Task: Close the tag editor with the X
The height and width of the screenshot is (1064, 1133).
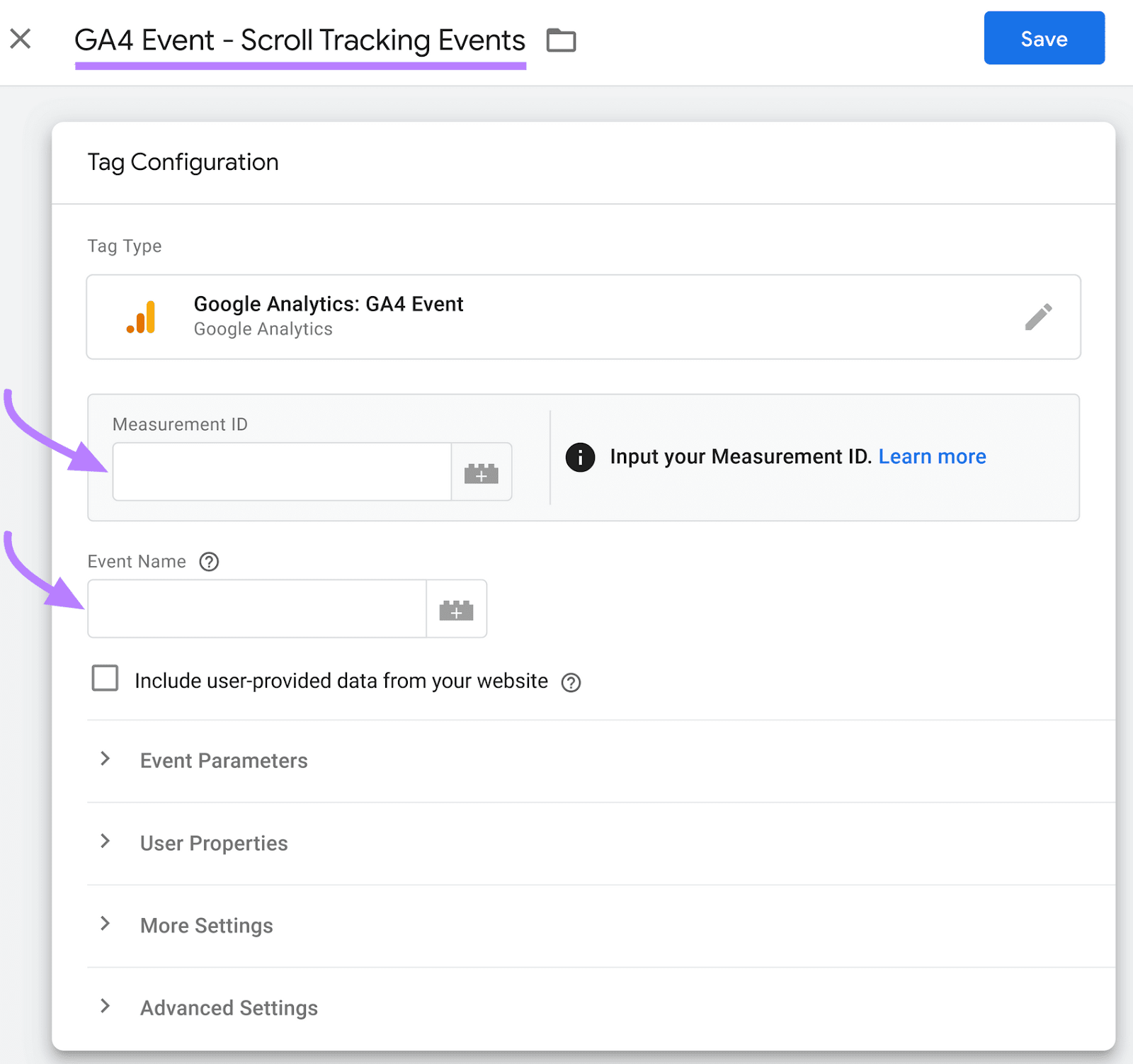Action: 21,39
